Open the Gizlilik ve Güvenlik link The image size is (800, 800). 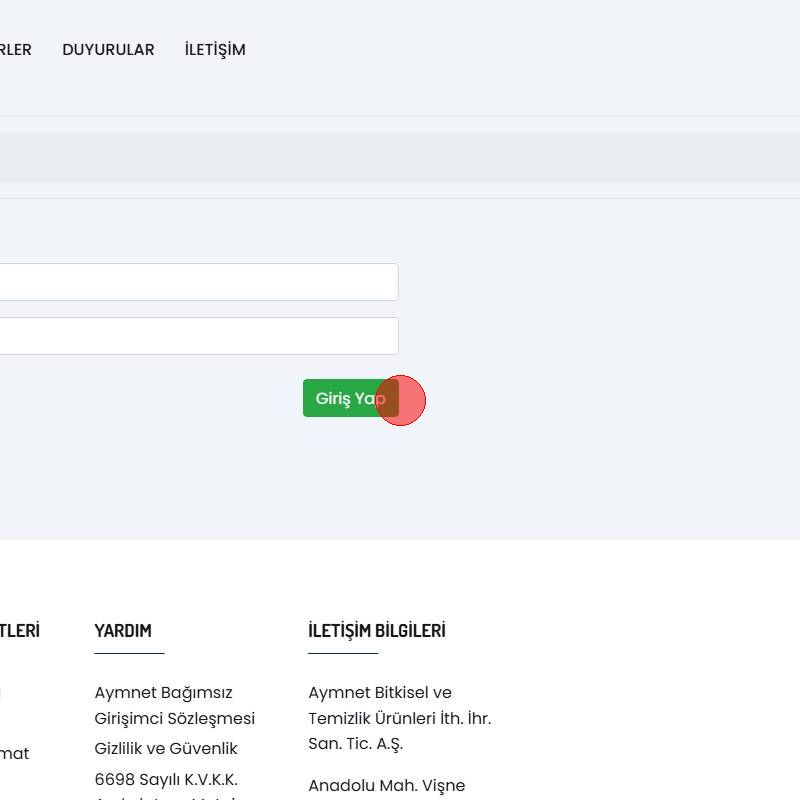[x=166, y=749]
